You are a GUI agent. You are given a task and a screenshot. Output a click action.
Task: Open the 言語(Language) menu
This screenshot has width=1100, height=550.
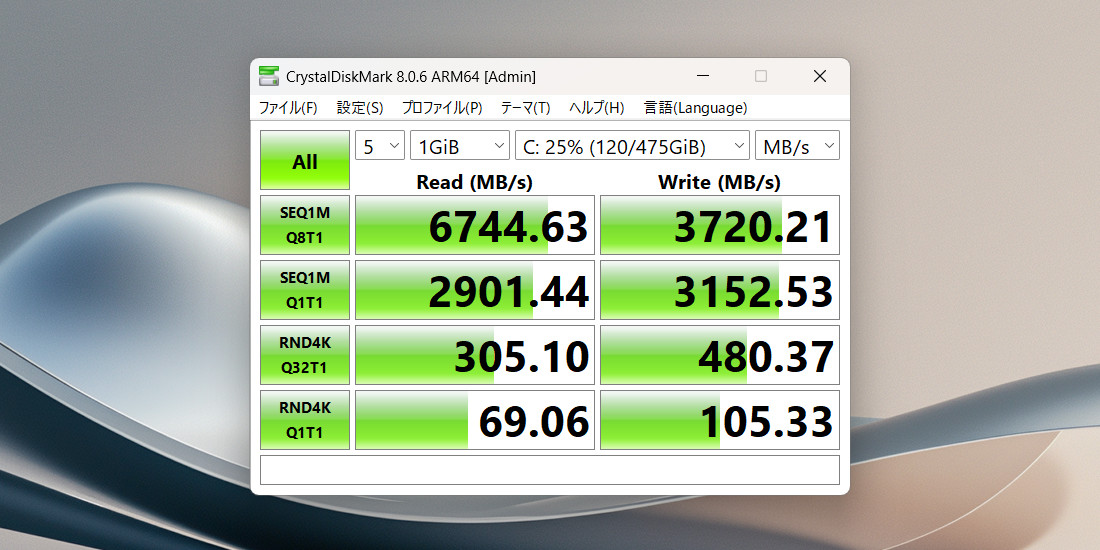pyautogui.click(x=696, y=108)
